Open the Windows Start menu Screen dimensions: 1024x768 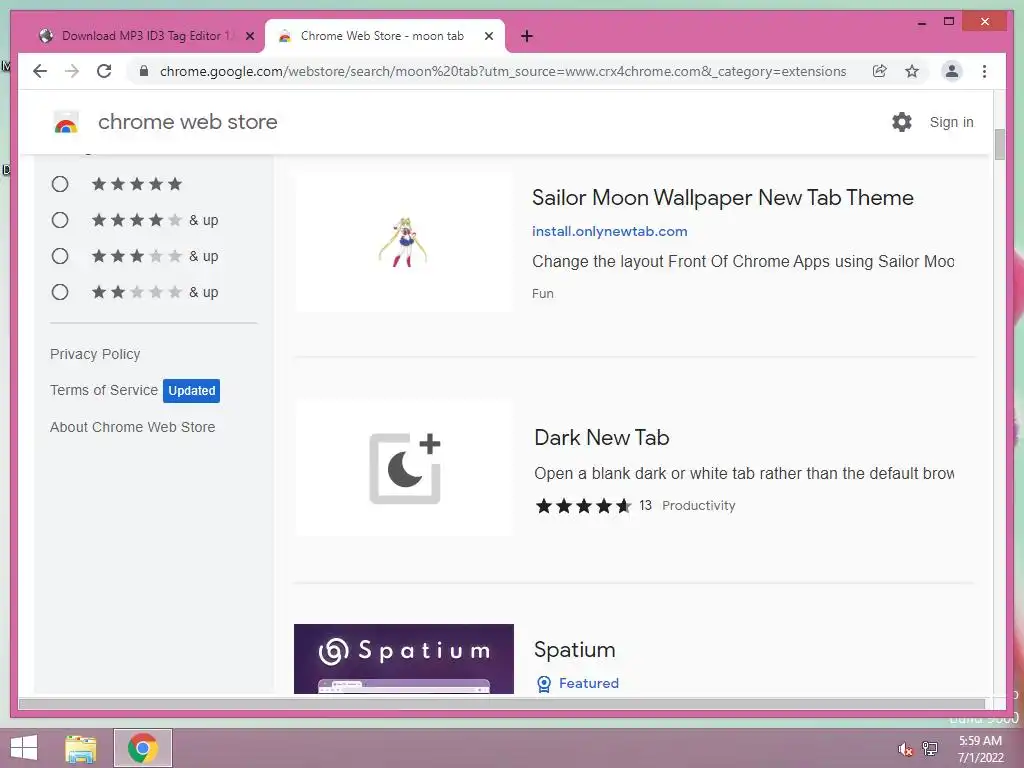[24, 748]
